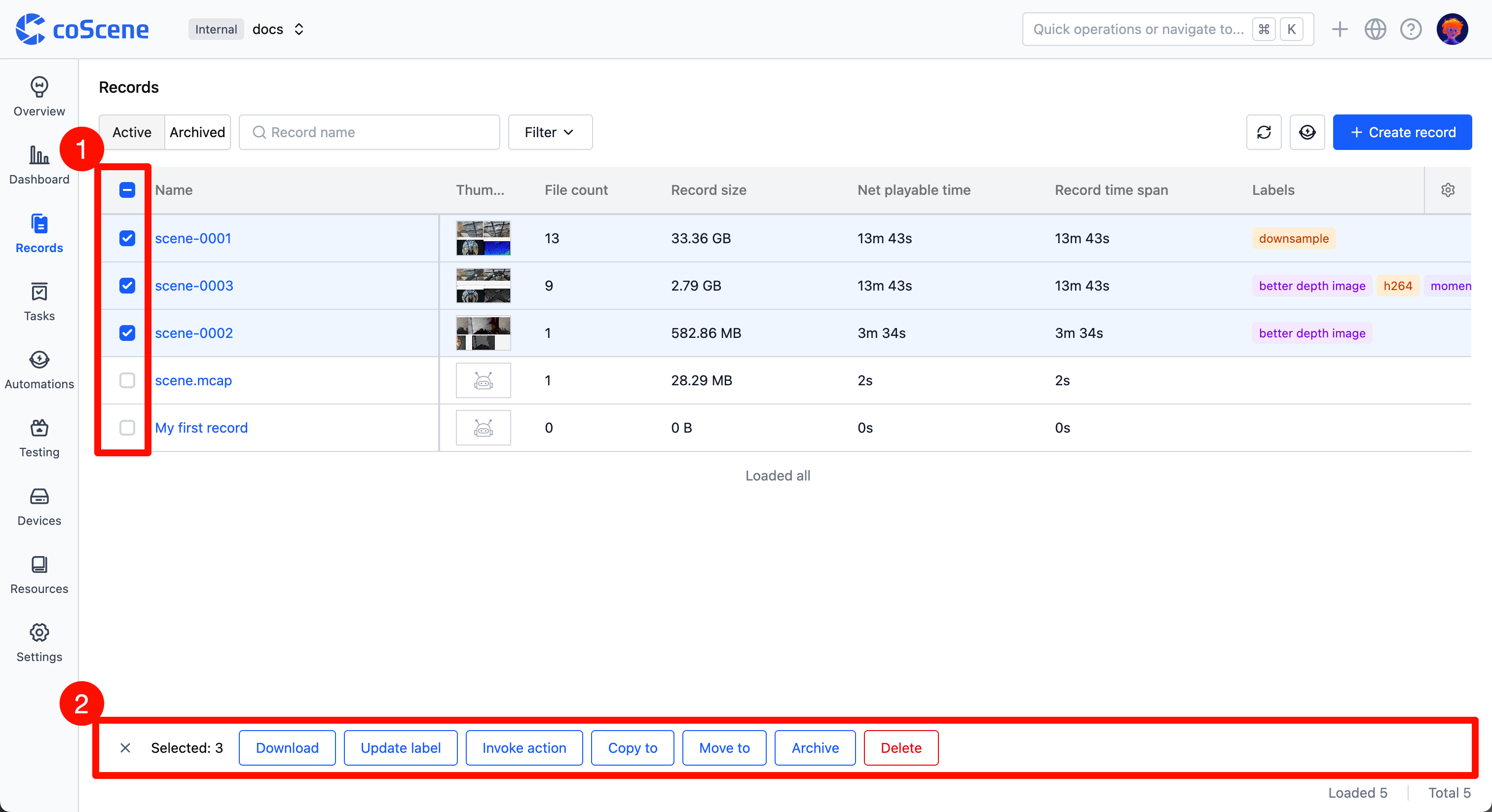This screenshot has width=1492, height=812.
Task: Go to Automations in the sidebar
Action: [39, 369]
